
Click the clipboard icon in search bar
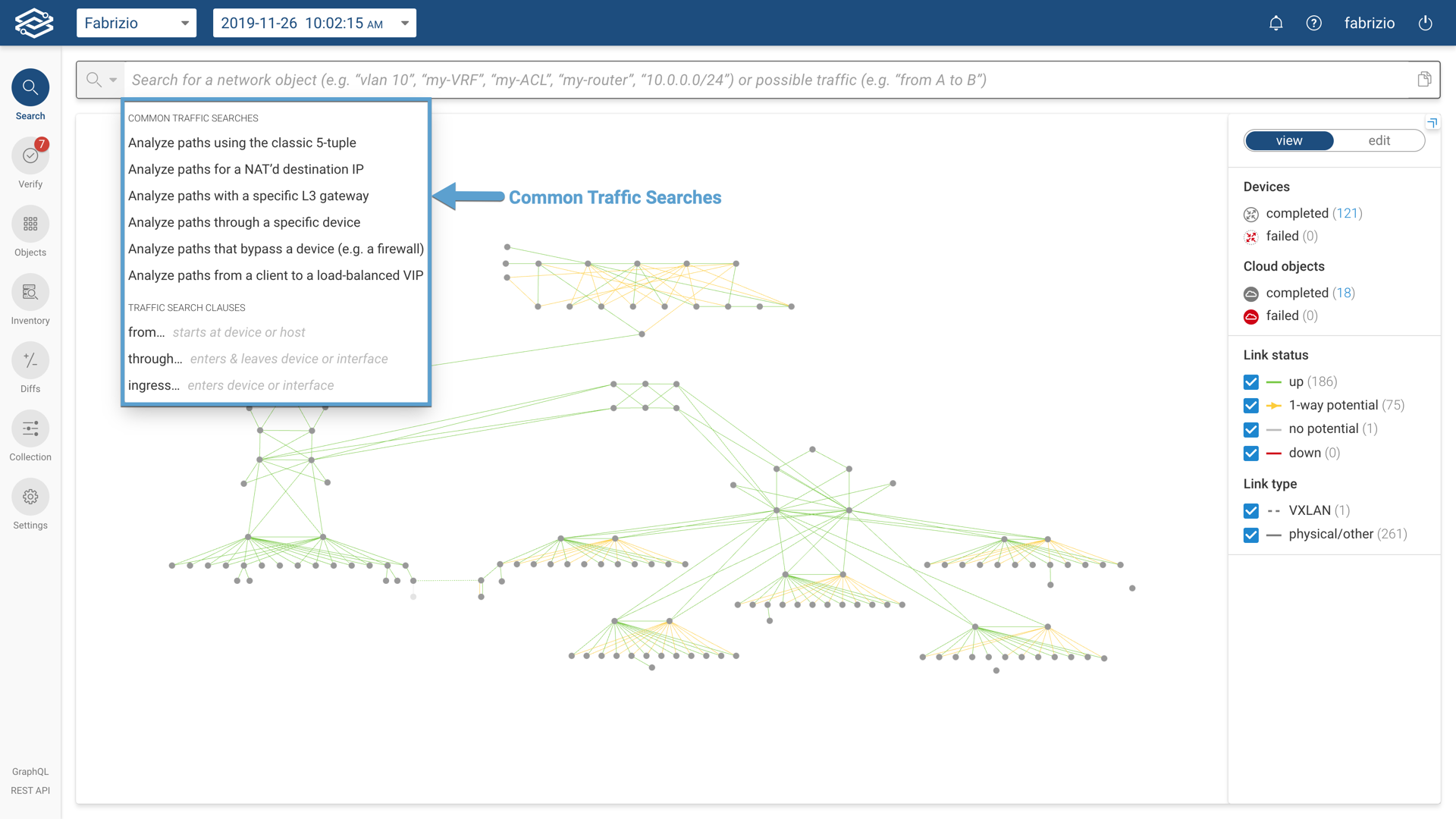[x=1424, y=80]
